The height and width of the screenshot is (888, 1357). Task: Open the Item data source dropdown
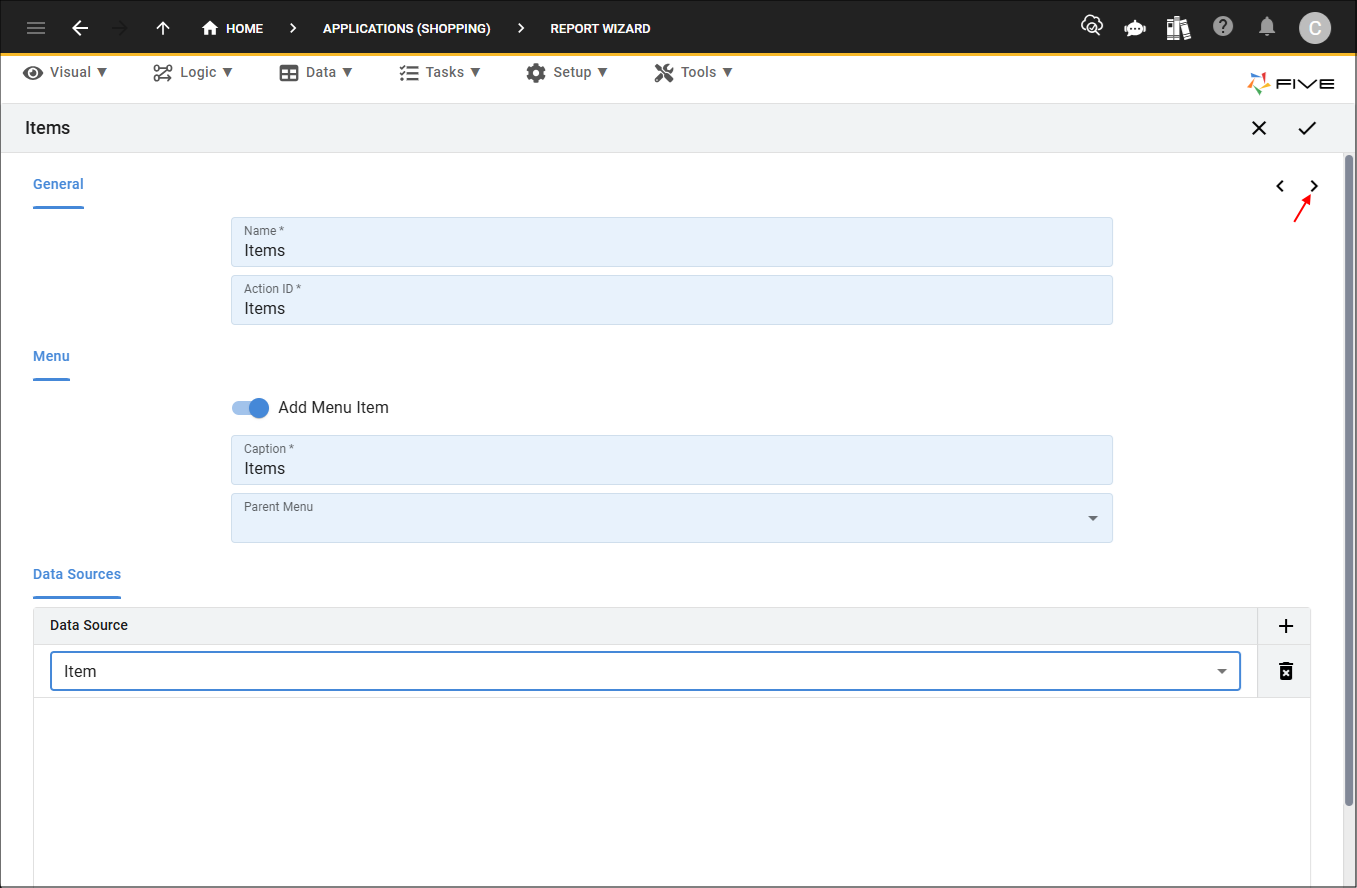point(645,671)
